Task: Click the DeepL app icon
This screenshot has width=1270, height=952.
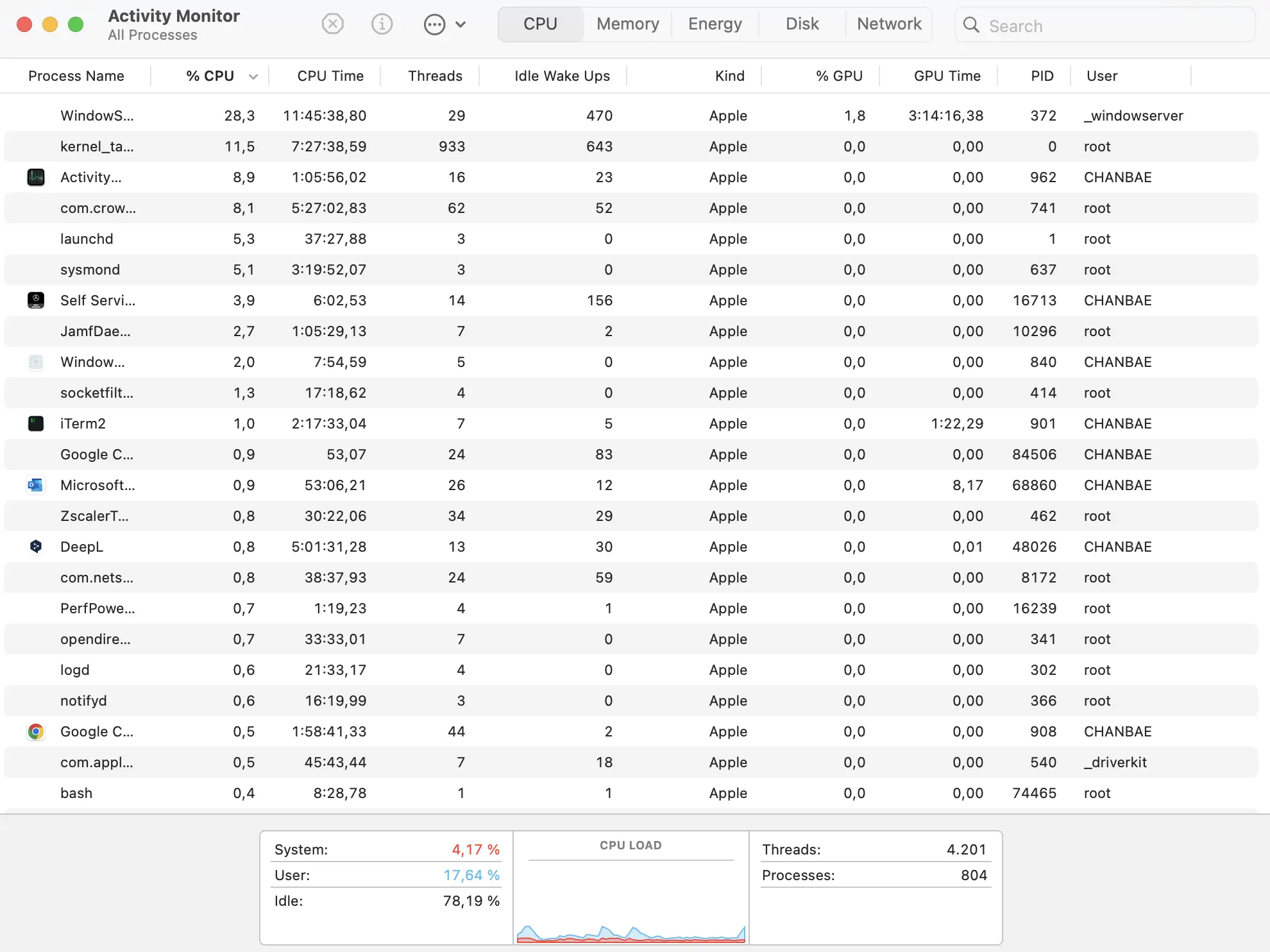Action: tap(36, 547)
